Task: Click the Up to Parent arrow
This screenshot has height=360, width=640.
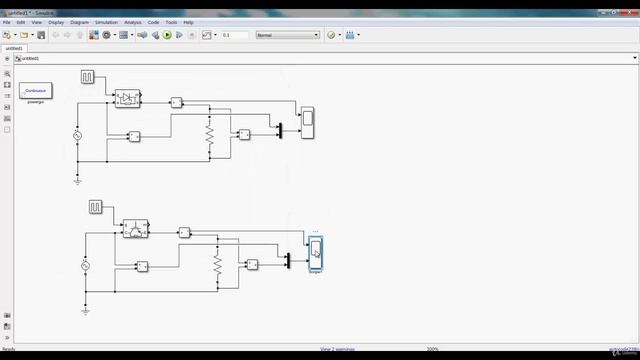Action: click(x=80, y=35)
